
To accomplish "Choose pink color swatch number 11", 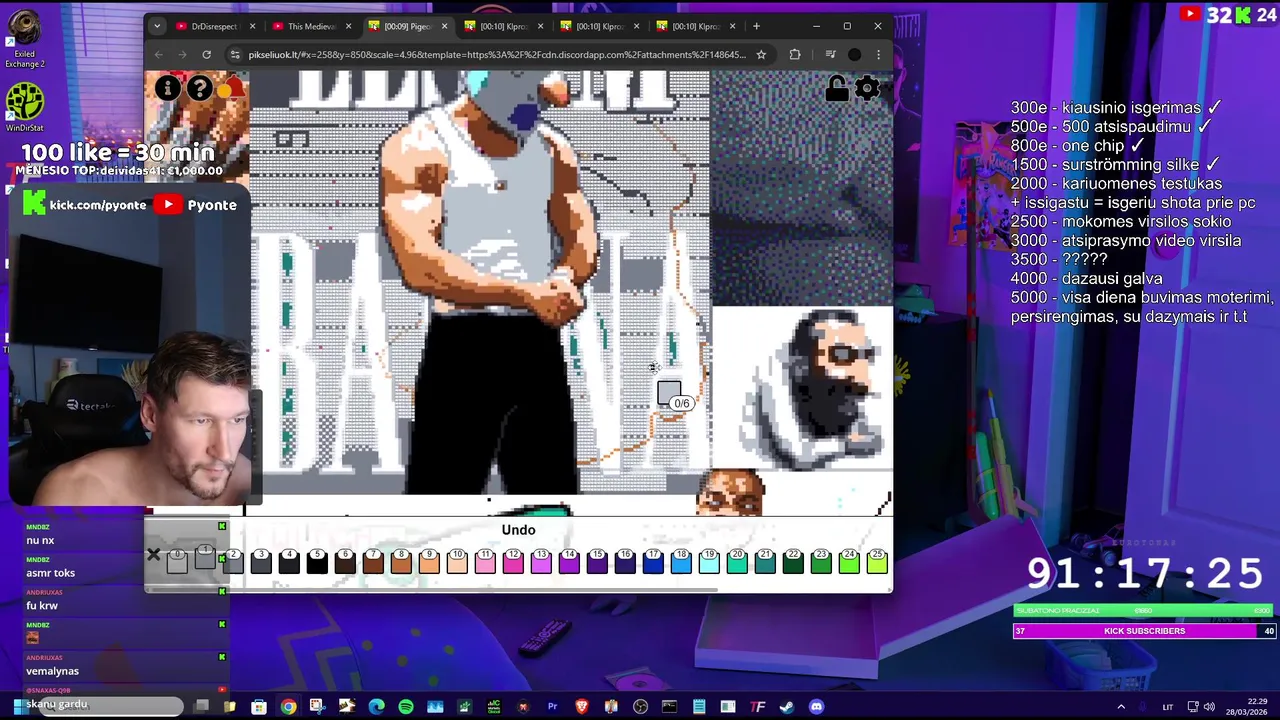I will point(485,562).
